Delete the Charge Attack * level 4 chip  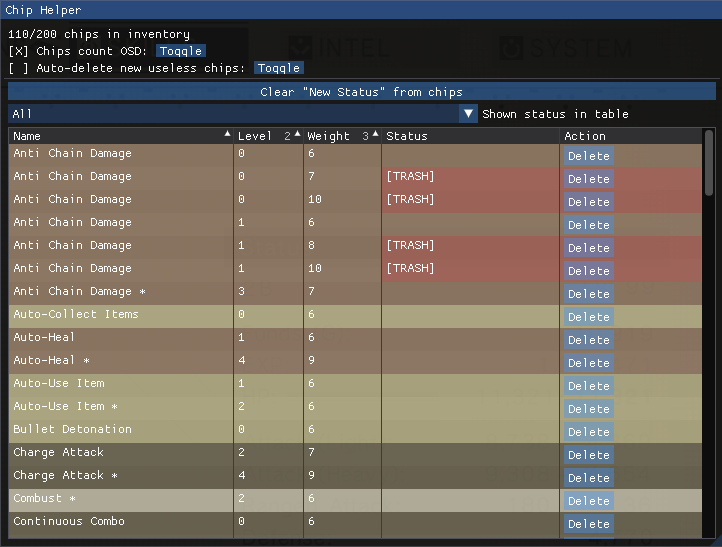[588, 478]
